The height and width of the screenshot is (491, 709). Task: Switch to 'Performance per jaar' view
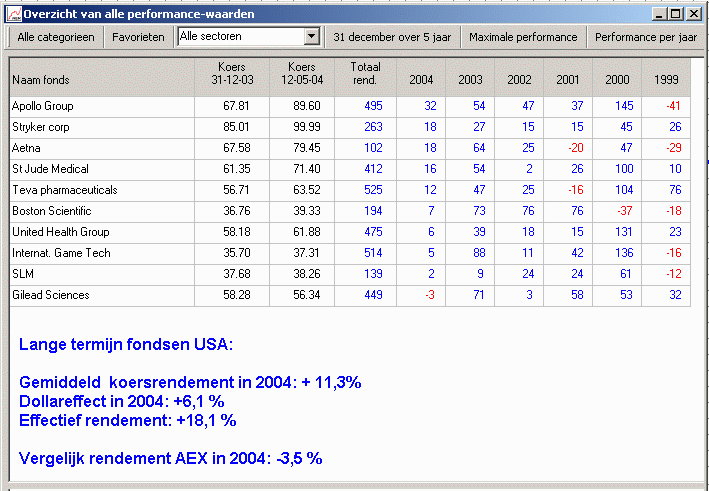(x=645, y=37)
